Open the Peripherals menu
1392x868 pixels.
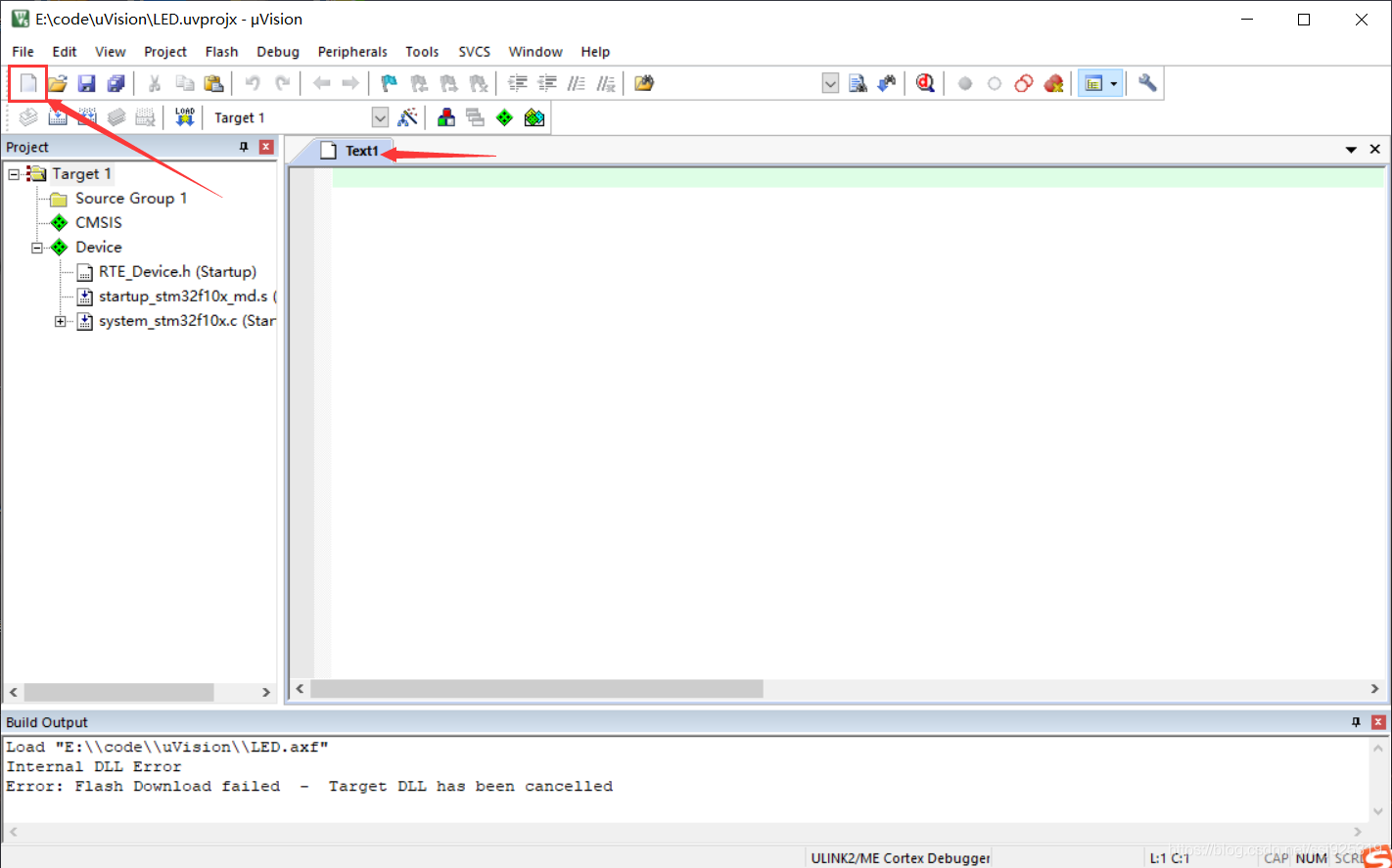(352, 51)
